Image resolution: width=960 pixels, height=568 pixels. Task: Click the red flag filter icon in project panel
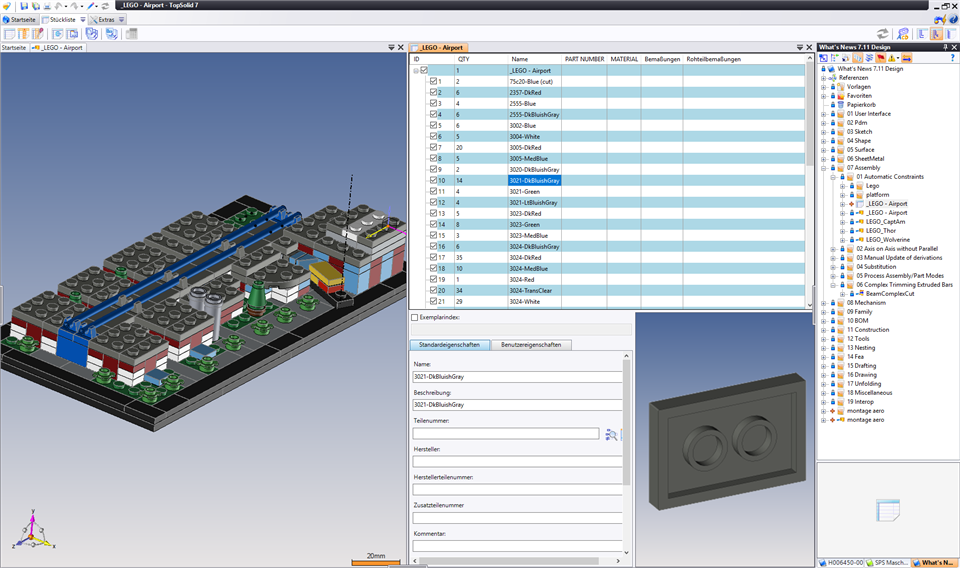tap(880, 58)
